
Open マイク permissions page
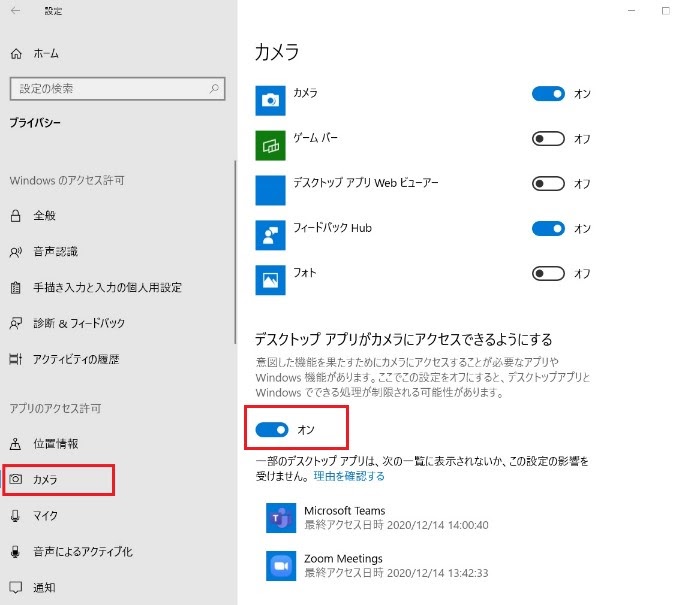(x=45, y=515)
